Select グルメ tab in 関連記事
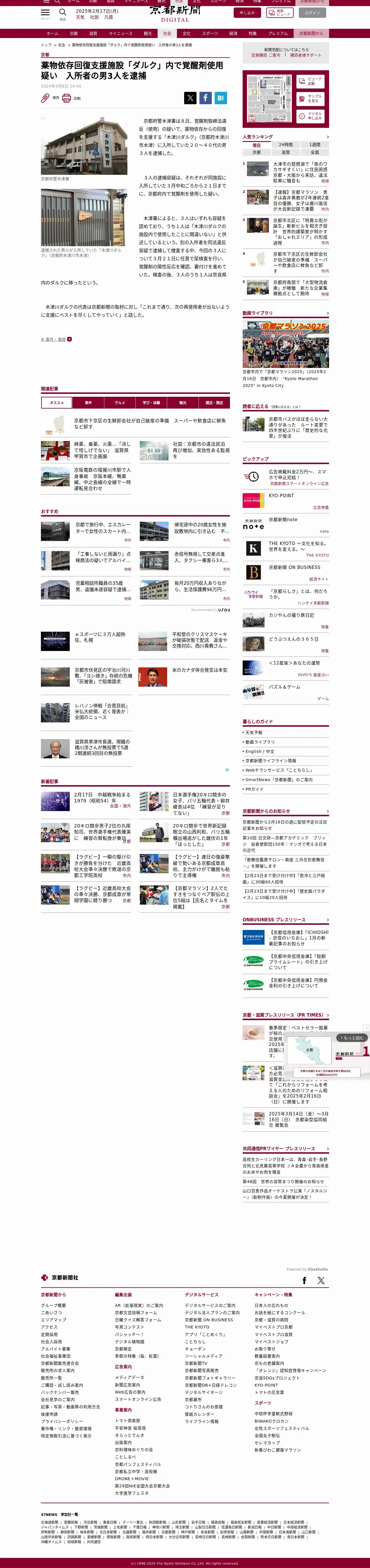Screen dimensions: 370x1568 tap(120, 402)
